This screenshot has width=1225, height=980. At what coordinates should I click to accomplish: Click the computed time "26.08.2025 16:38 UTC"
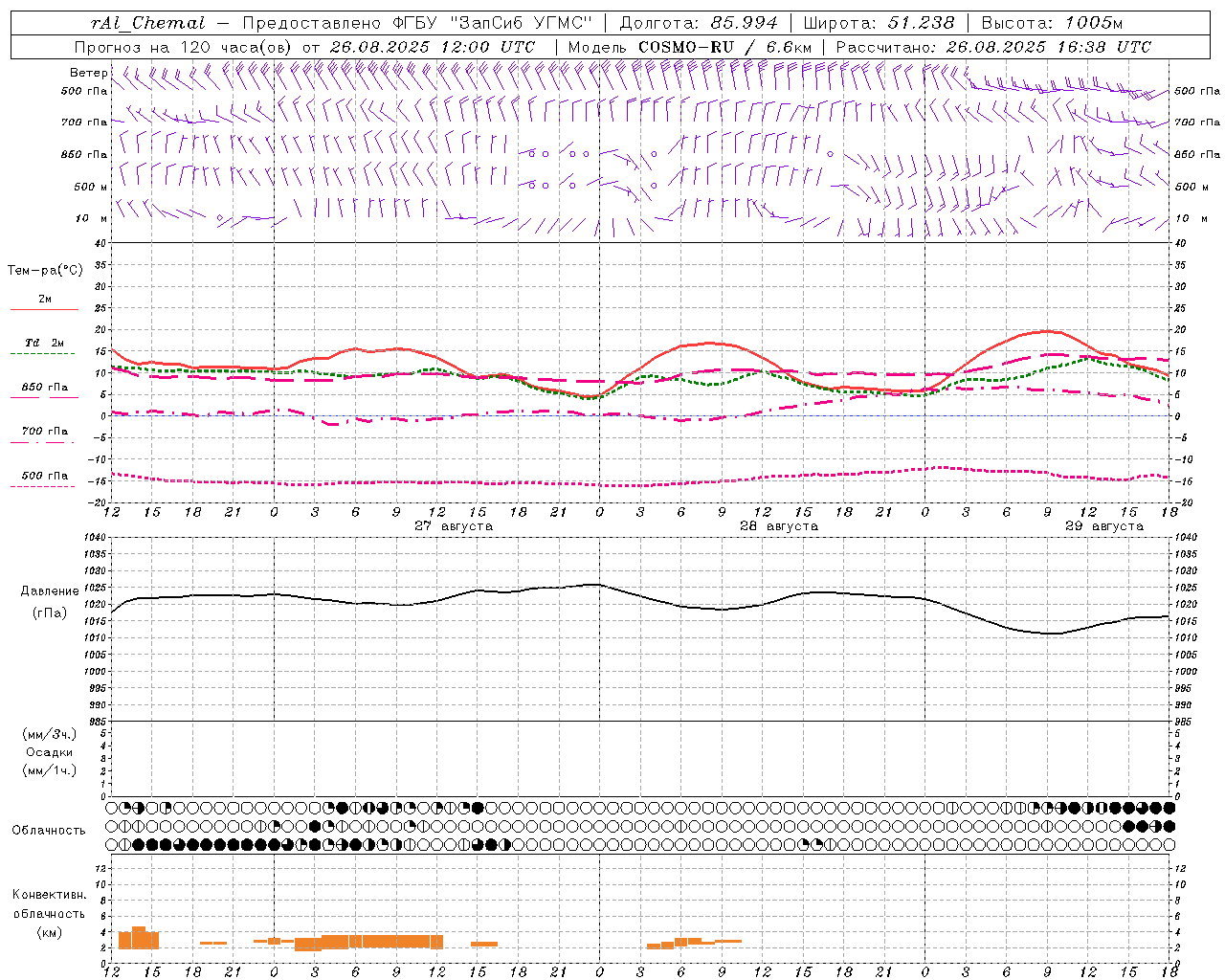(1049, 47)
